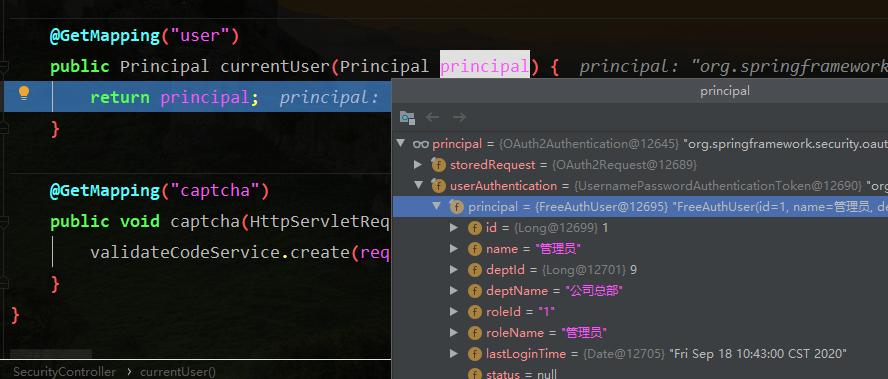Click the field icon next to roleId

(x=475, y=312)
